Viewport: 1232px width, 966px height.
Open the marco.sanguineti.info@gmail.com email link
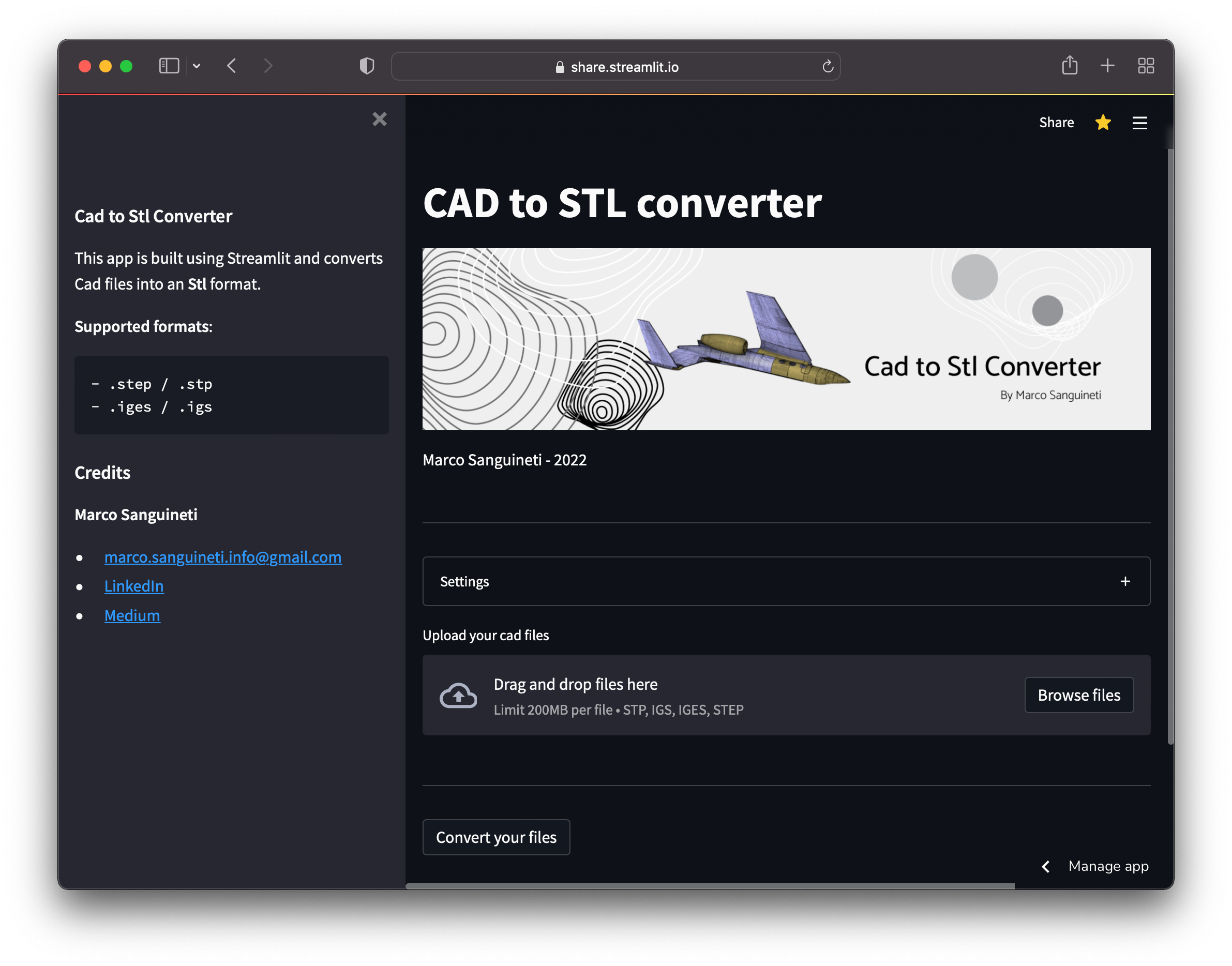point(223,557)
